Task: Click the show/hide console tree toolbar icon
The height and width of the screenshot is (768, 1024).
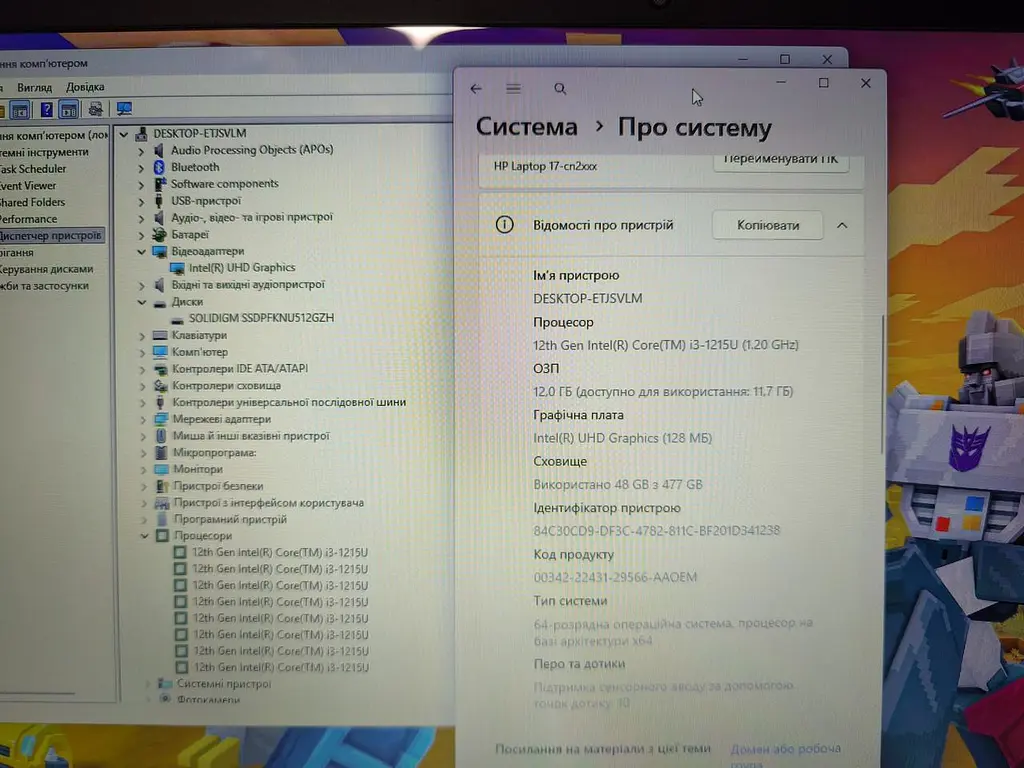Action: point(20,110)
